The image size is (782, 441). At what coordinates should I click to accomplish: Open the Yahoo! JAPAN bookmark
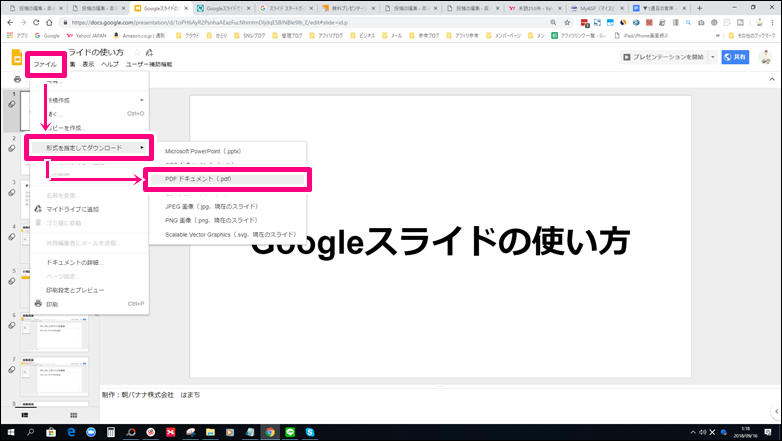(x=86, y=35)
